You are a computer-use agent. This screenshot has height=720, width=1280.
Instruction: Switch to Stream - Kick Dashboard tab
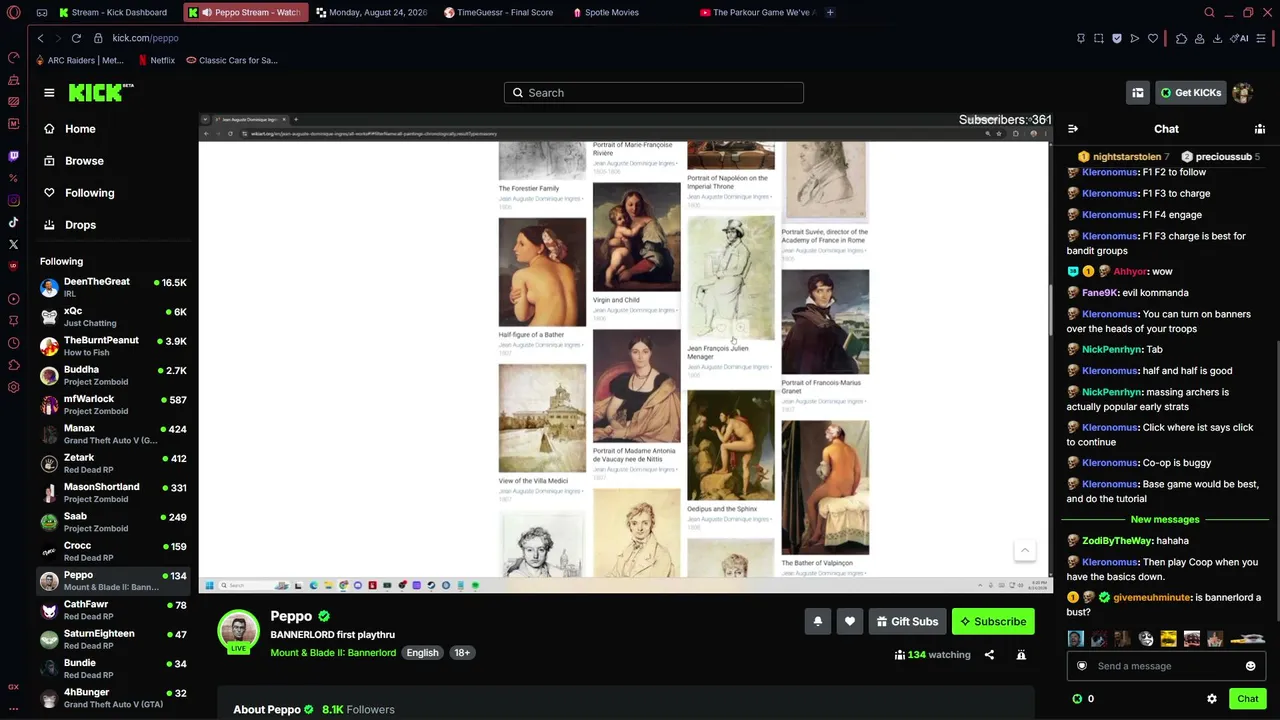click(x=113, y=12)
